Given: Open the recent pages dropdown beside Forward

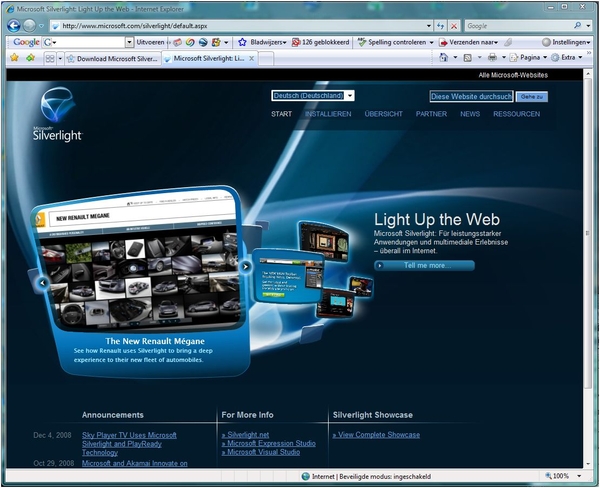Looking at the screenshot, I should click(x=41, y=26).
